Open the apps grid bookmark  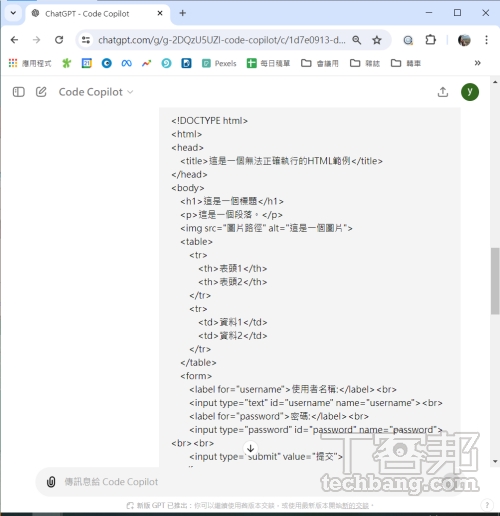click(30, 63)
